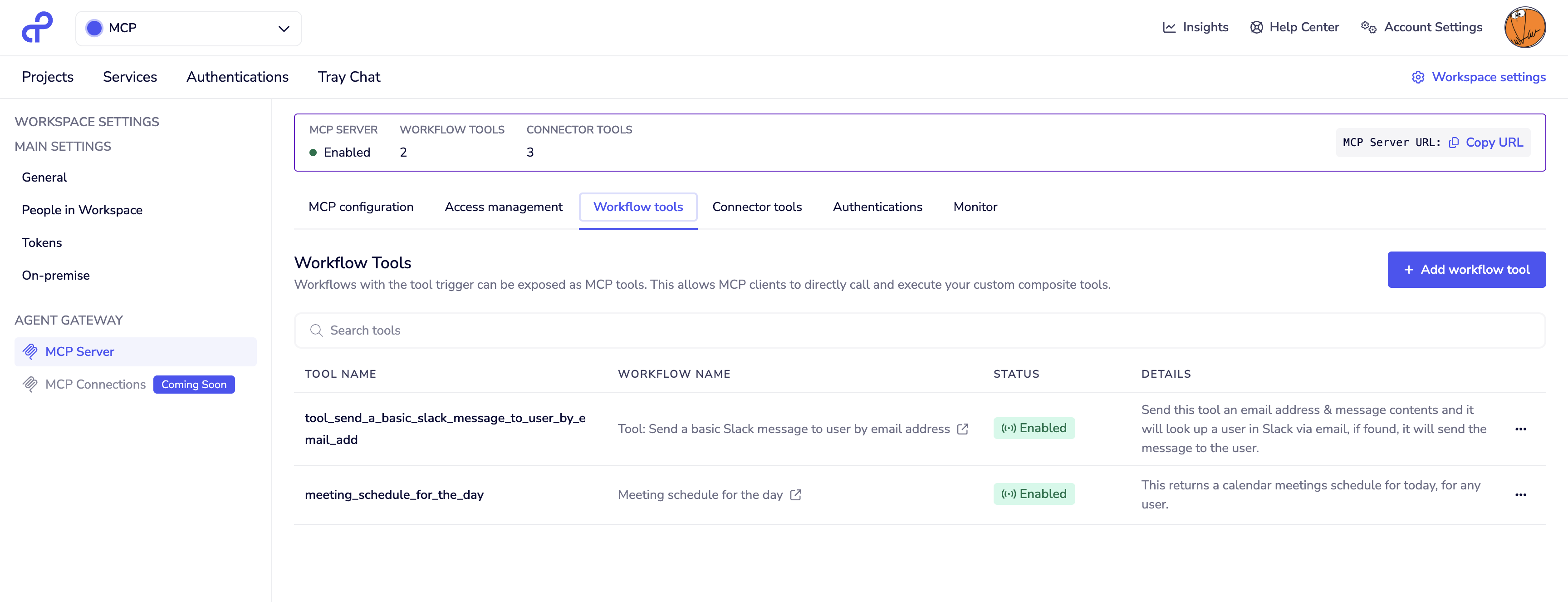Click the meeting schedule tool description text

1310,495
